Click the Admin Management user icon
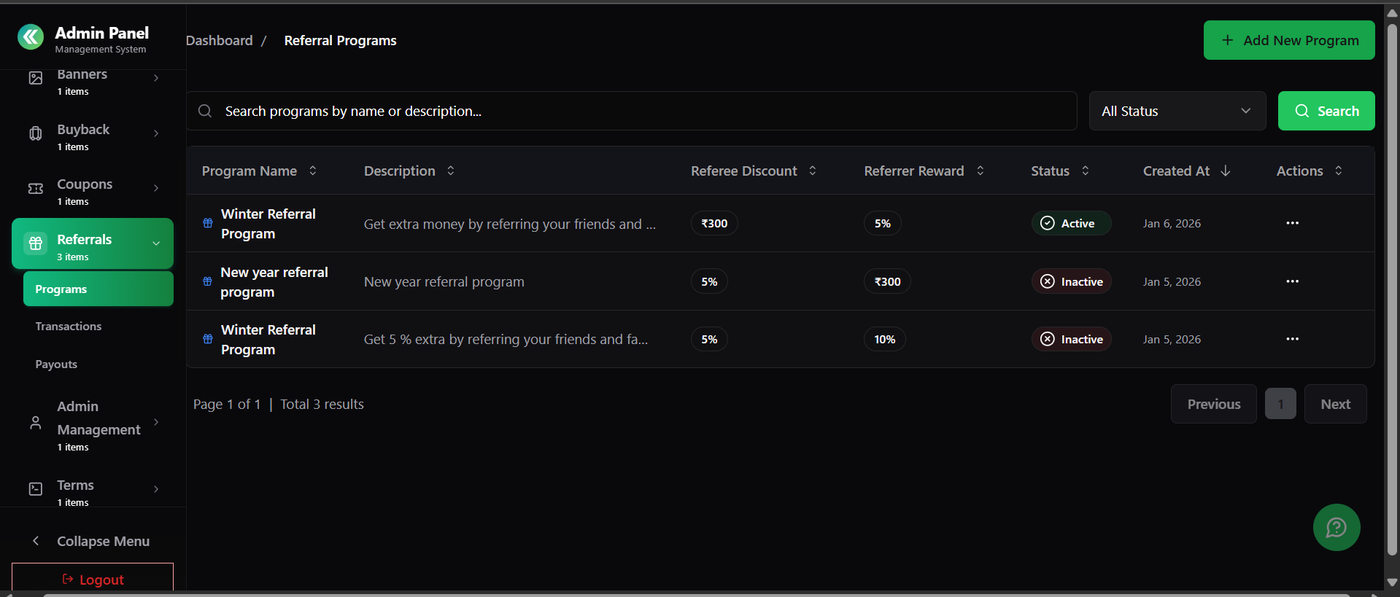The image size is (1400, 597). [36, 423]
